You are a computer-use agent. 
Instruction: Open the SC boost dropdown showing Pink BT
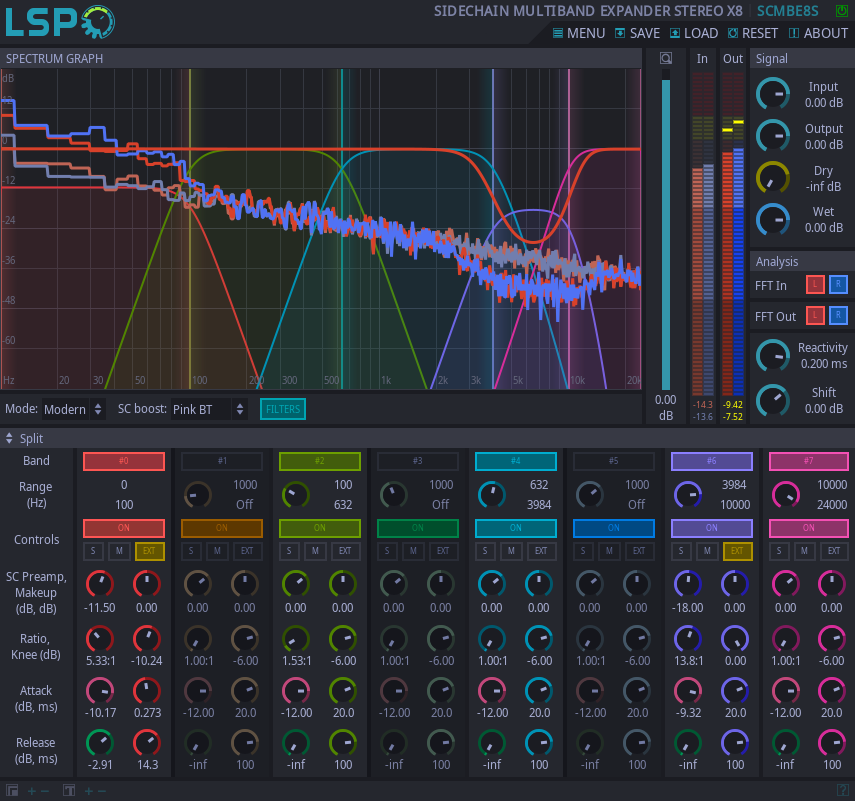pos(209,409)
